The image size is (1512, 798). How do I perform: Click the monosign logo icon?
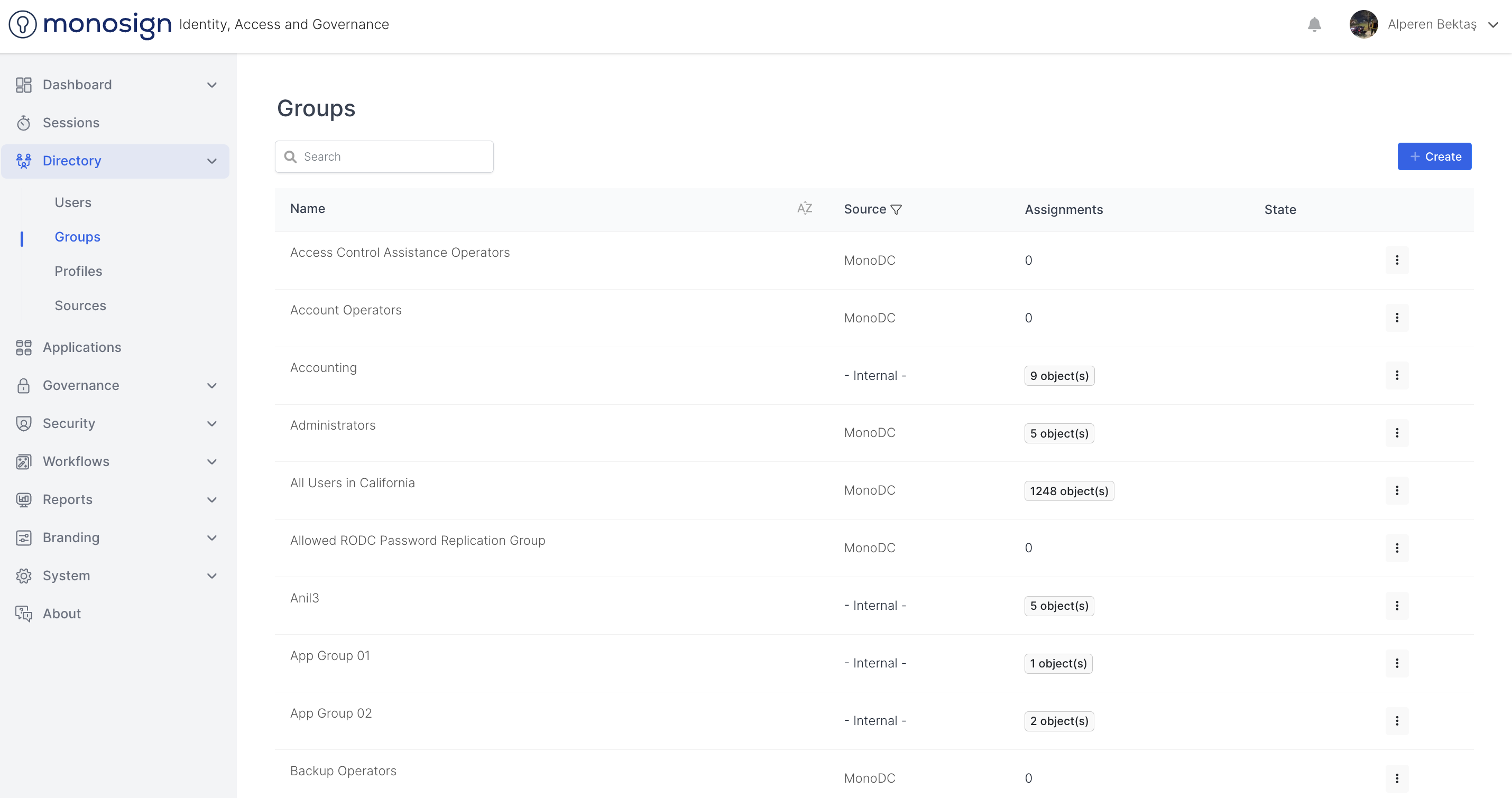tap(23, 25)
